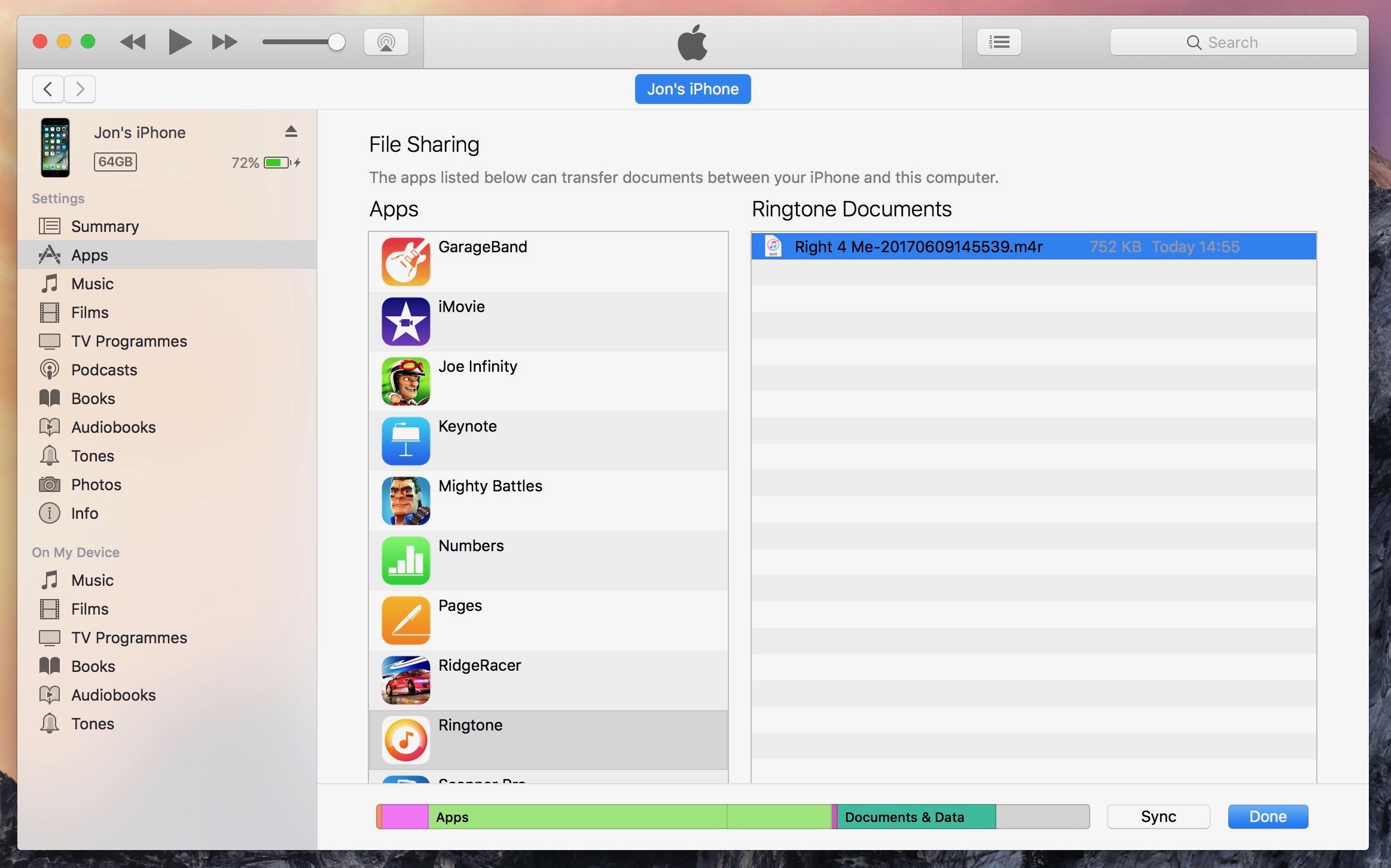Select the Numbers app icon
The image size is (1391, 868).
click(406, 561)
